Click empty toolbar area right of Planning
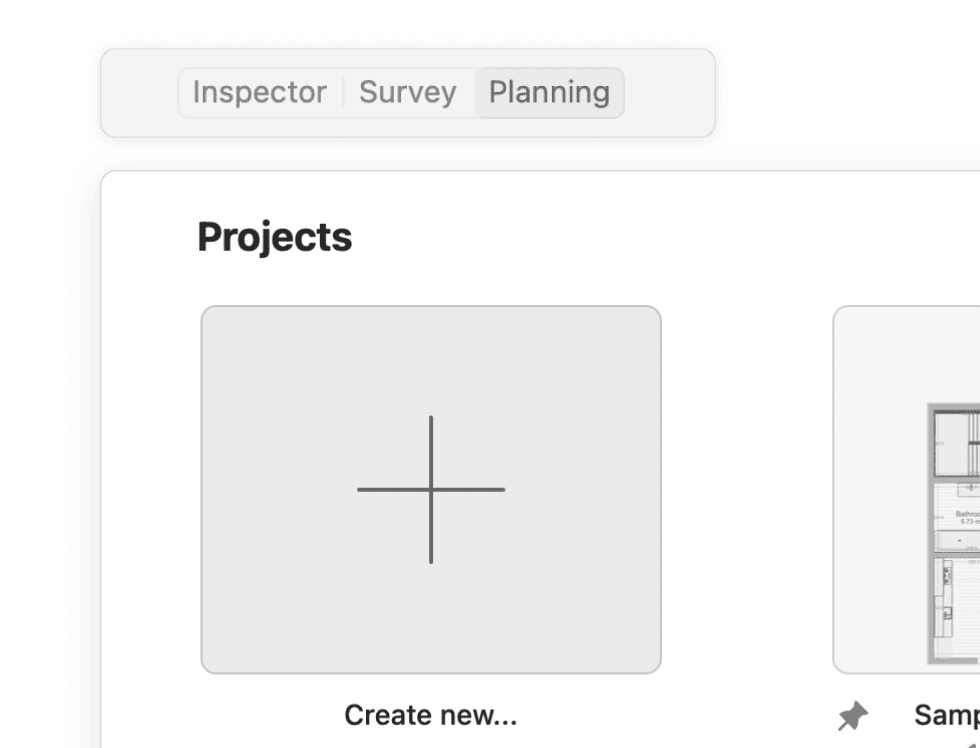The height and width of the screenshot is (748, 980). pos(668,93)
